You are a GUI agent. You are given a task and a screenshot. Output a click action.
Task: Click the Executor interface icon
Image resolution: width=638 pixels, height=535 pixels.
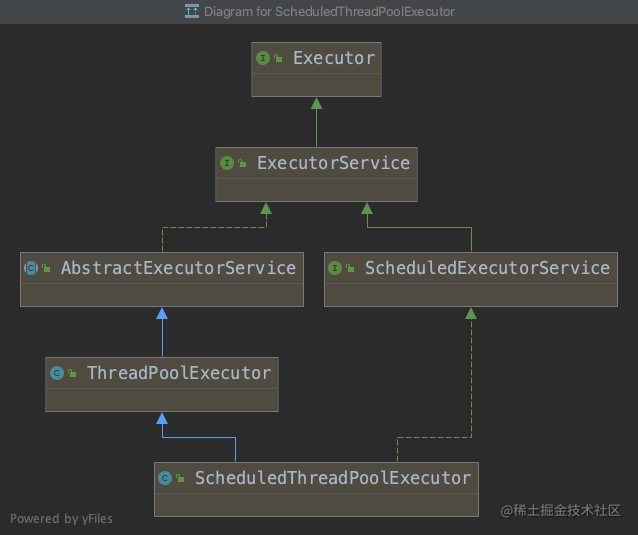[x=263, y=58]
